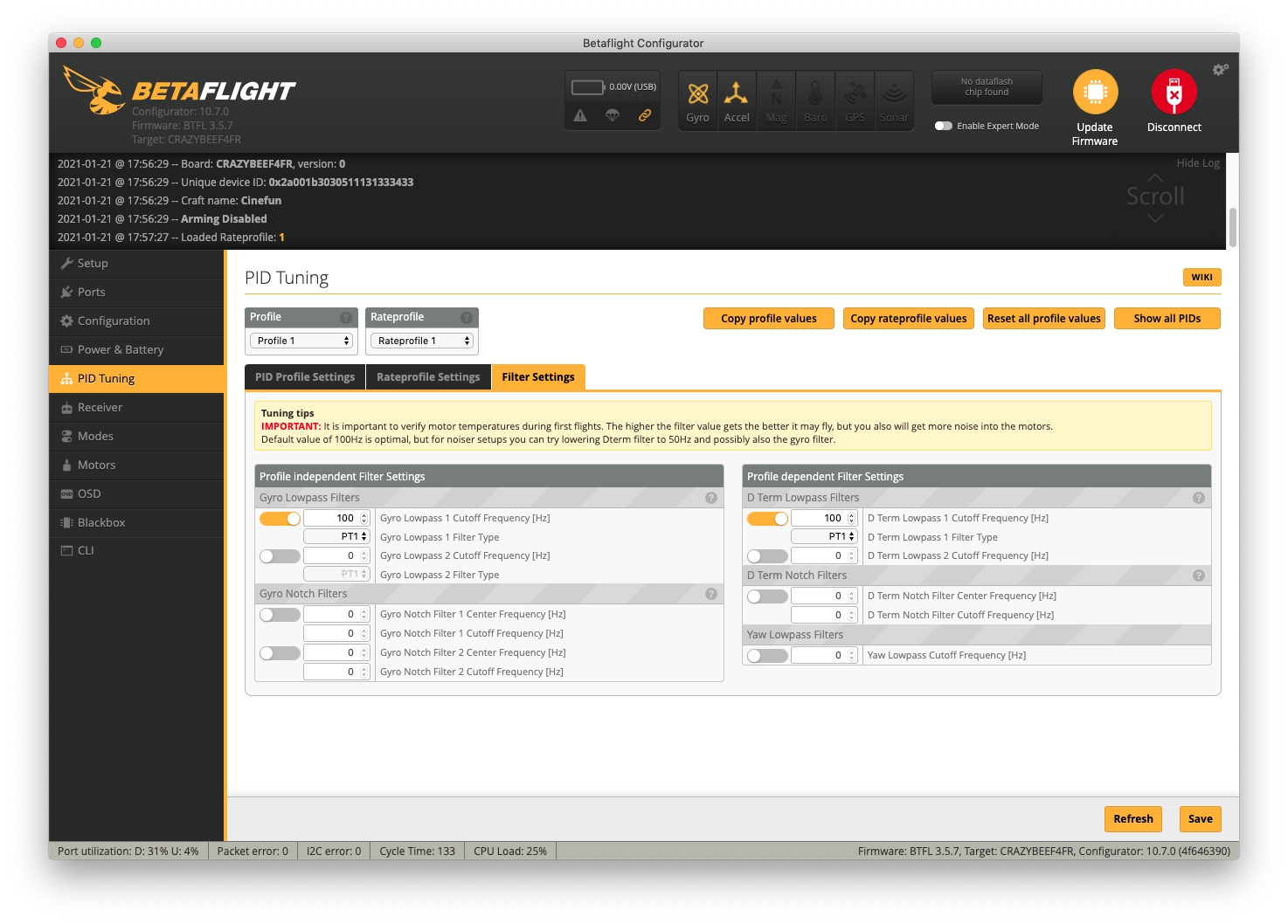Open the WIKI link button
1288x924 pixels.
coord(1202,277)
